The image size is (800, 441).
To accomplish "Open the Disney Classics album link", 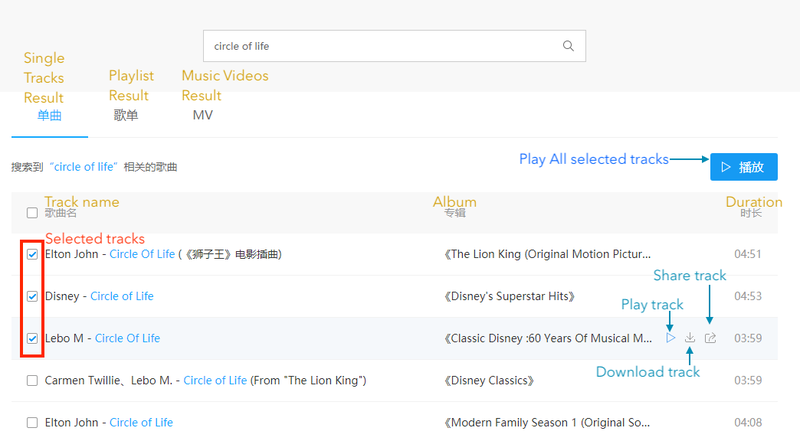I will (489, 380).
